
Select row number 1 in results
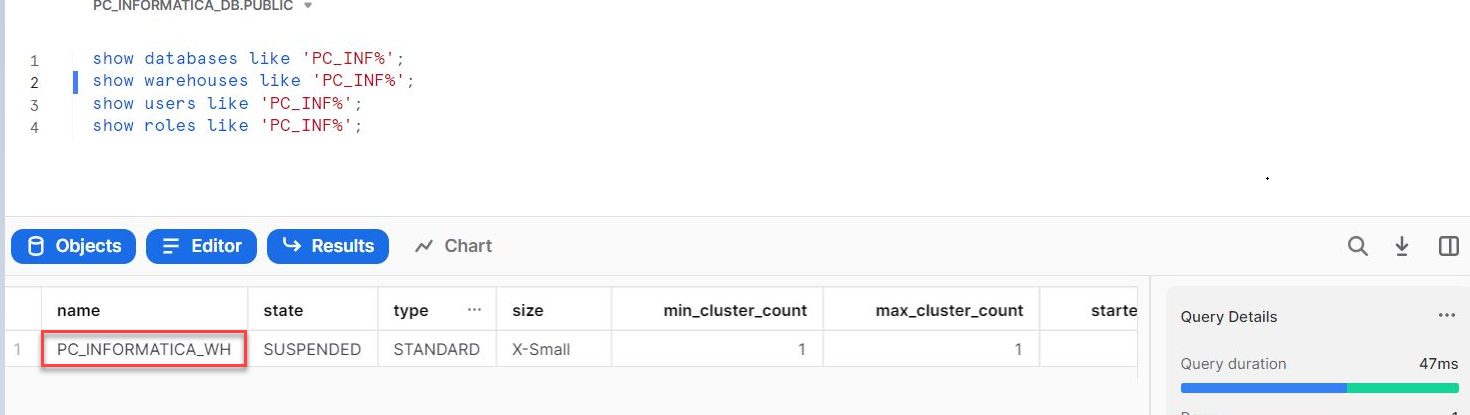(x=17, y=350)
